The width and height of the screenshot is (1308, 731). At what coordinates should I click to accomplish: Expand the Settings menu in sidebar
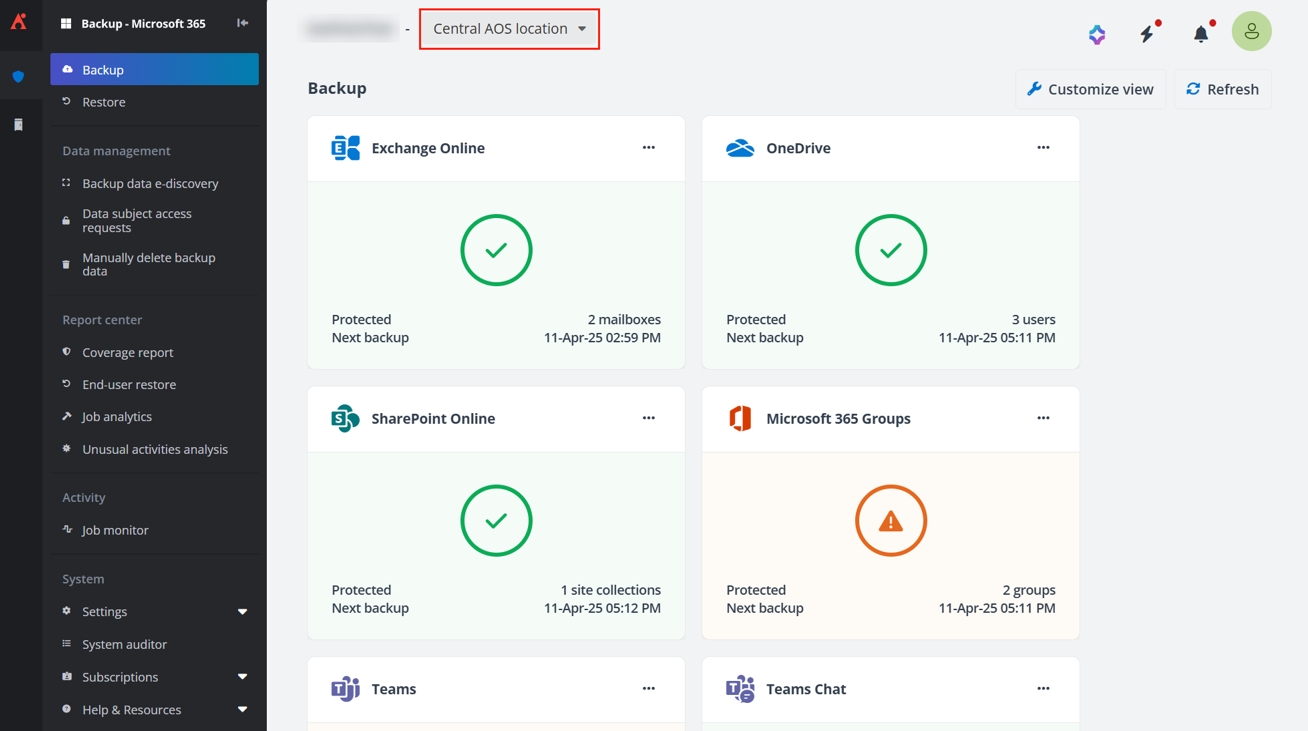point(242,612)
